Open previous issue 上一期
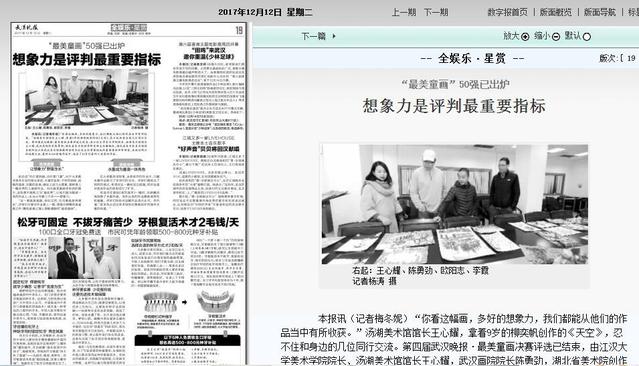The width and height of the screenshot is (639, 366). (x=404, y=12)
